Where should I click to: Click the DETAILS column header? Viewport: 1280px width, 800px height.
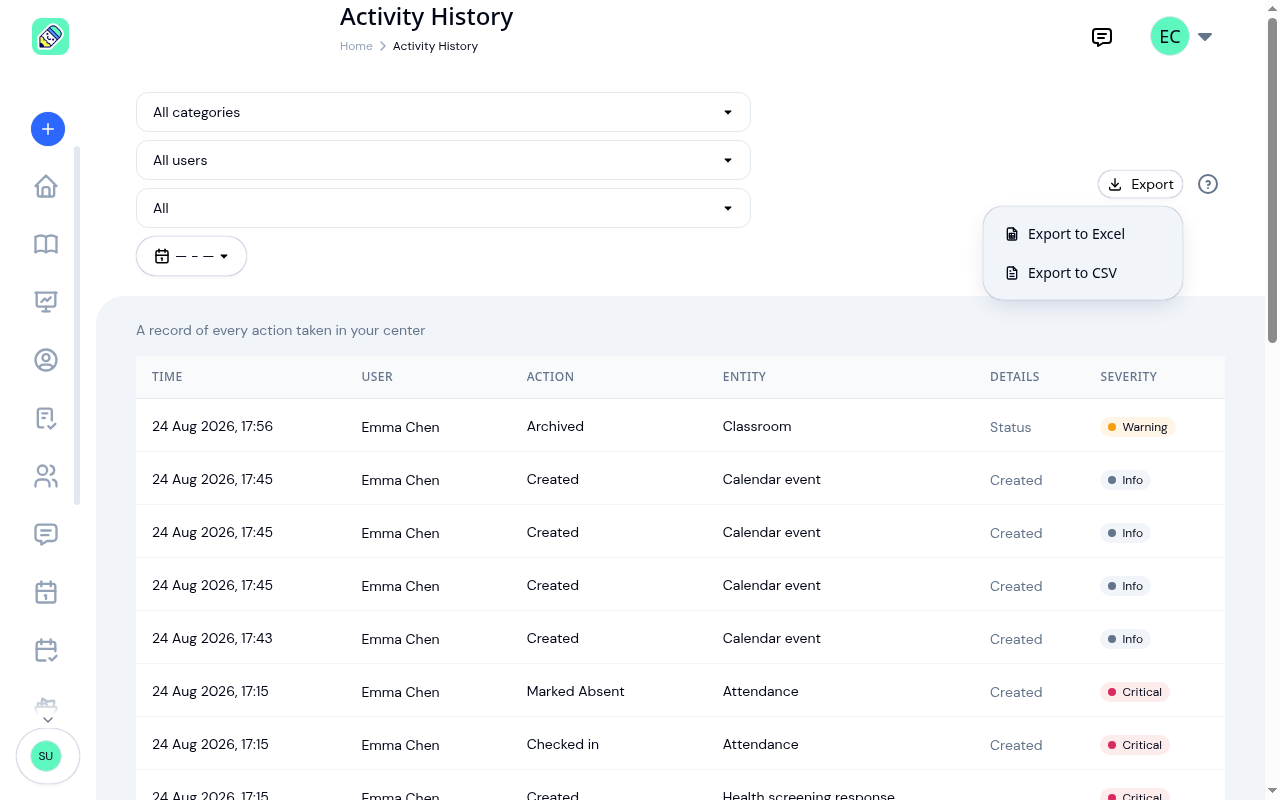[1014, 377]
